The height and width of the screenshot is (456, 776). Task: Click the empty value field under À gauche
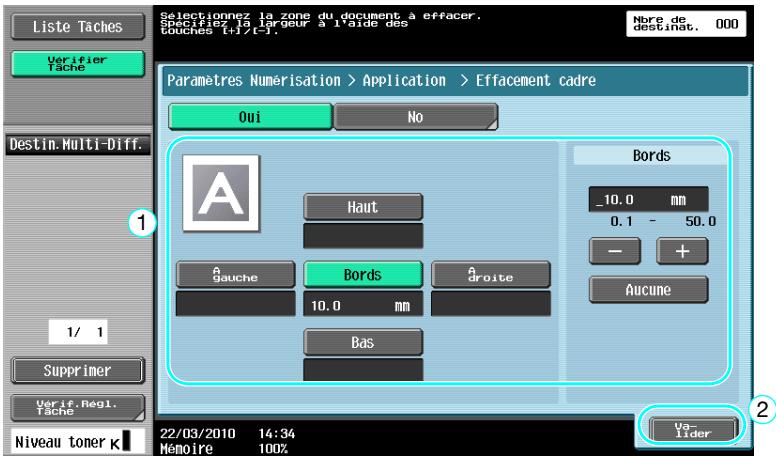236,304
